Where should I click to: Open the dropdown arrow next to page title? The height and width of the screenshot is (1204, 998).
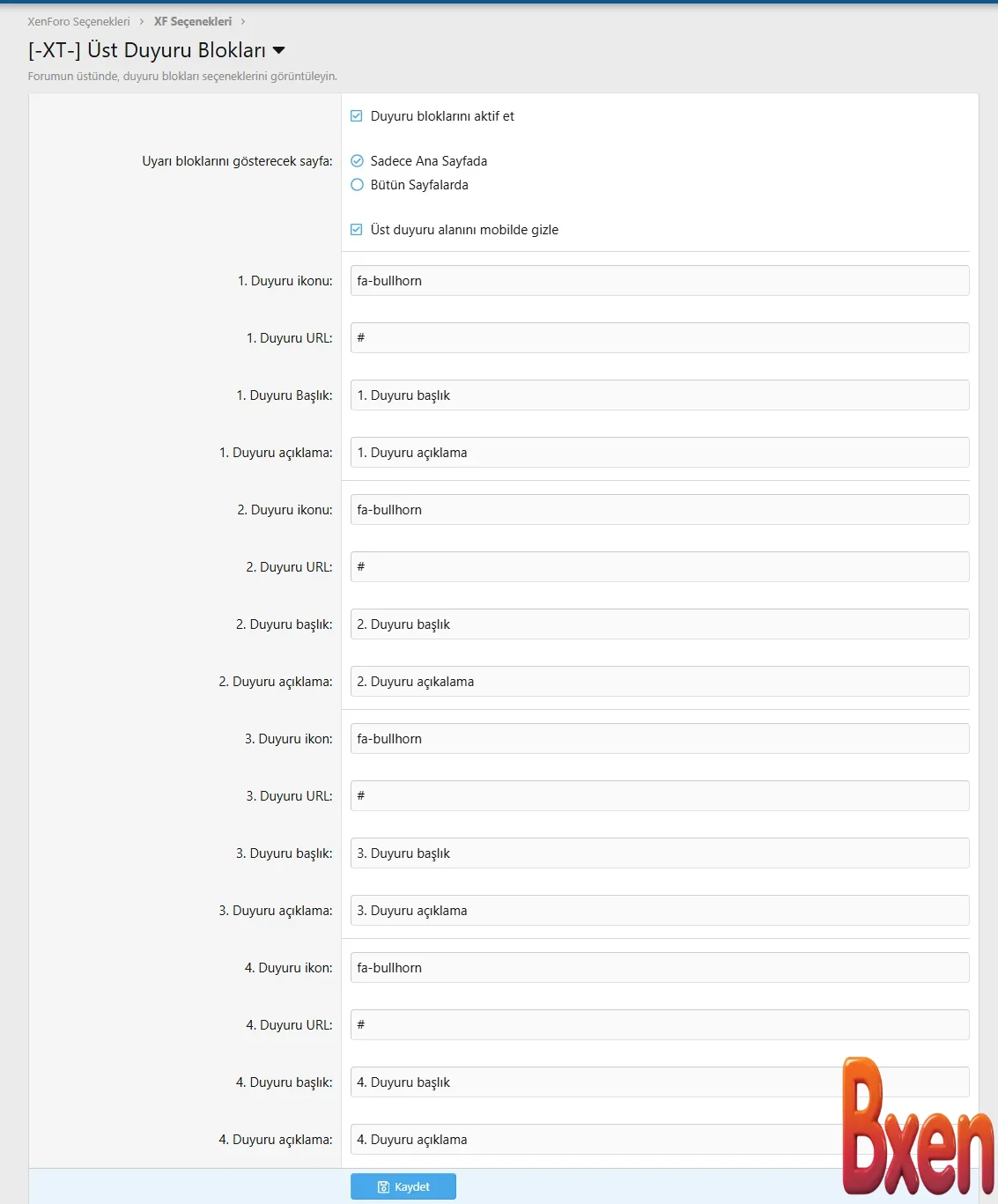tap(280, 50)
